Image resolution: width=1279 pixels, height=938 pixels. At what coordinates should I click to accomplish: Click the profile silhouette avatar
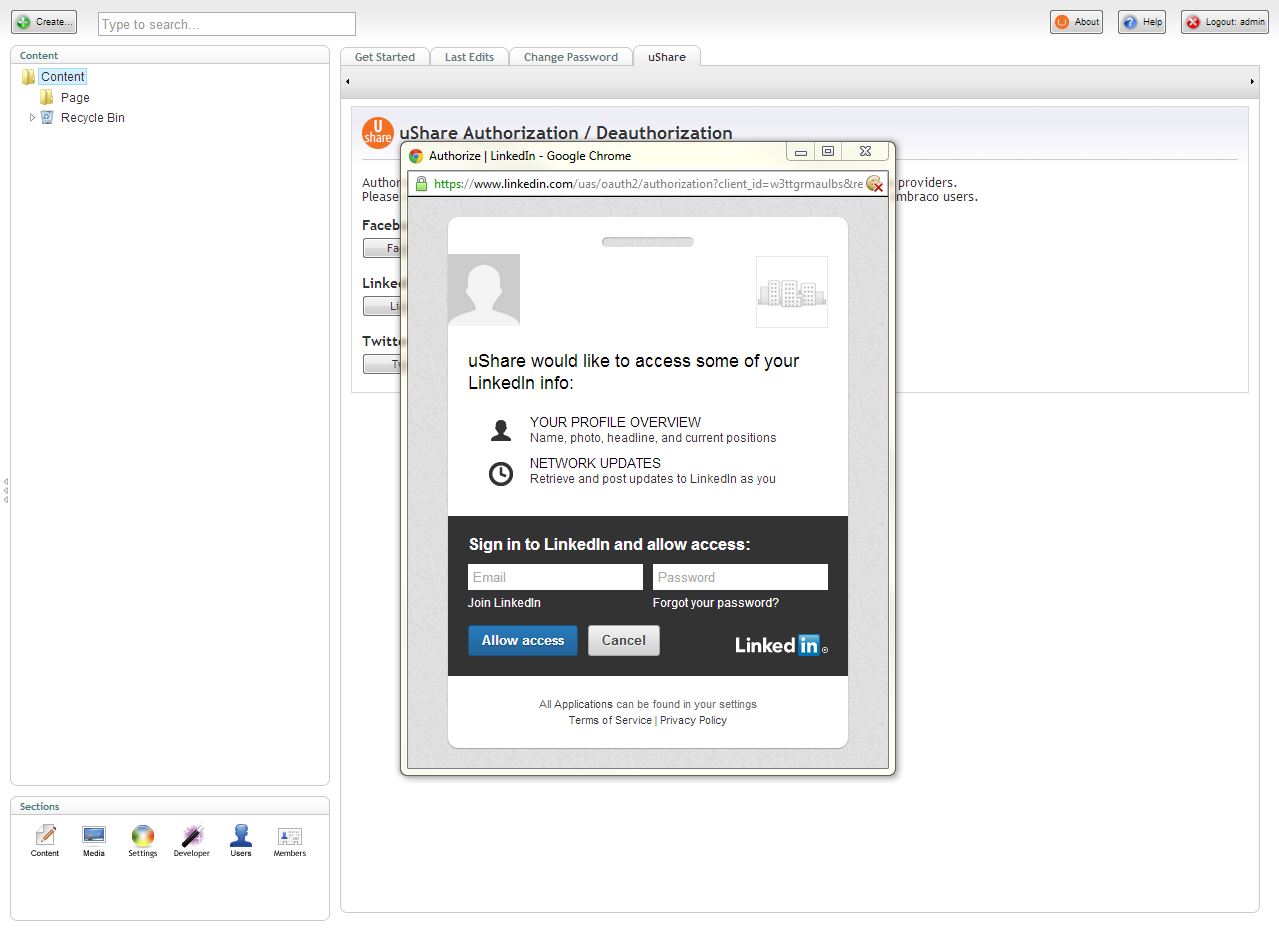click(x=484, y=290)
